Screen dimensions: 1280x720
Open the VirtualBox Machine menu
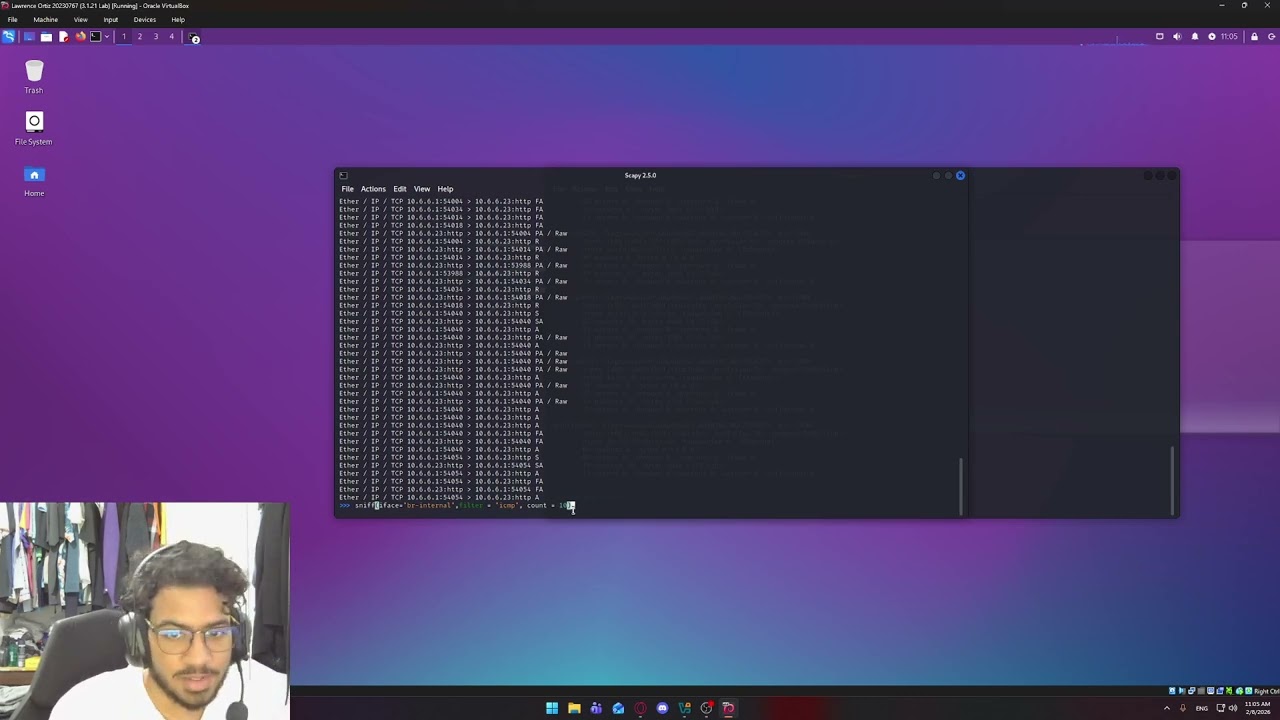pos(45,20)
